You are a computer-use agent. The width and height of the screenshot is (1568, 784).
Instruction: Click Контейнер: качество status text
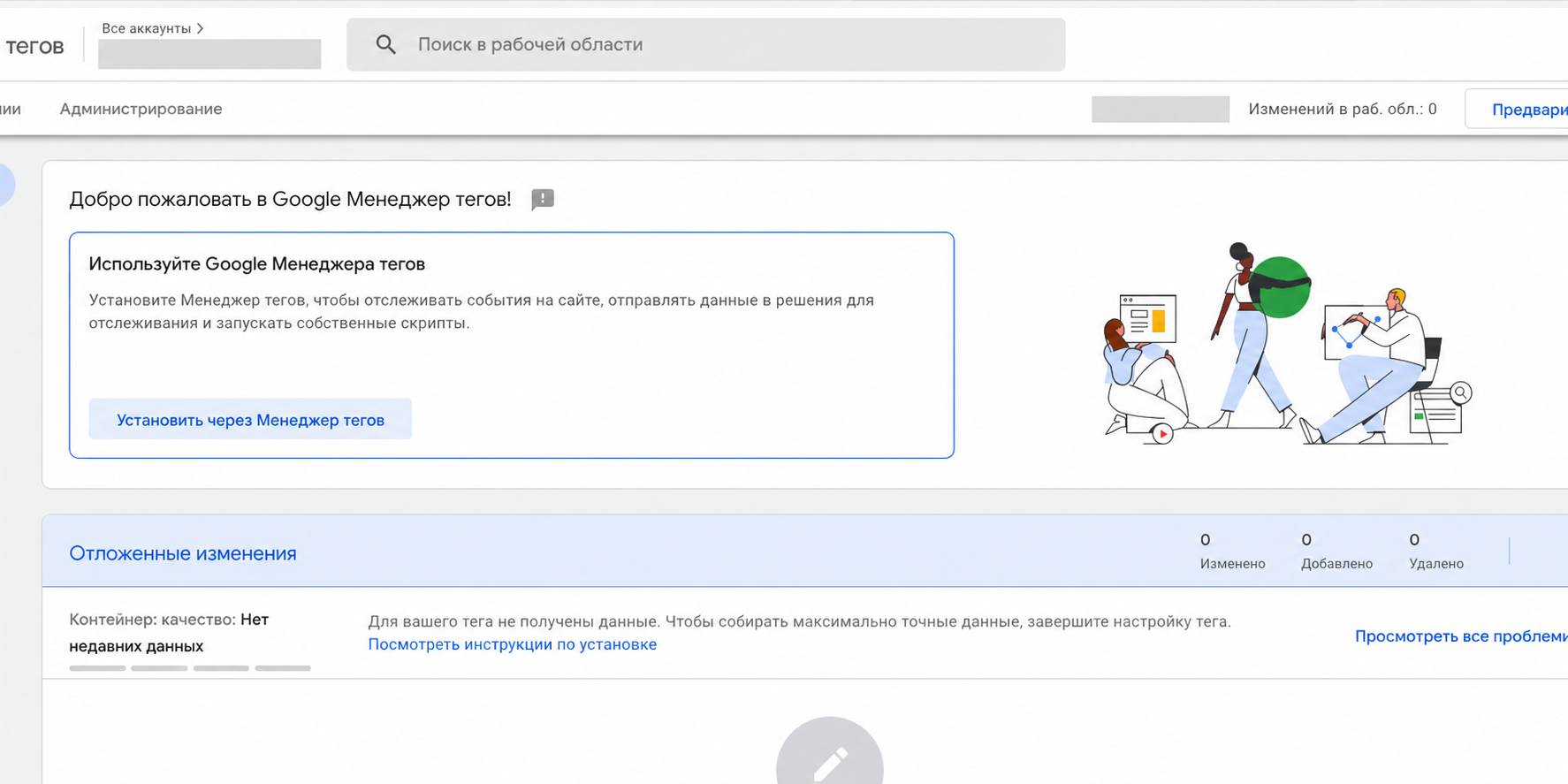169,633
